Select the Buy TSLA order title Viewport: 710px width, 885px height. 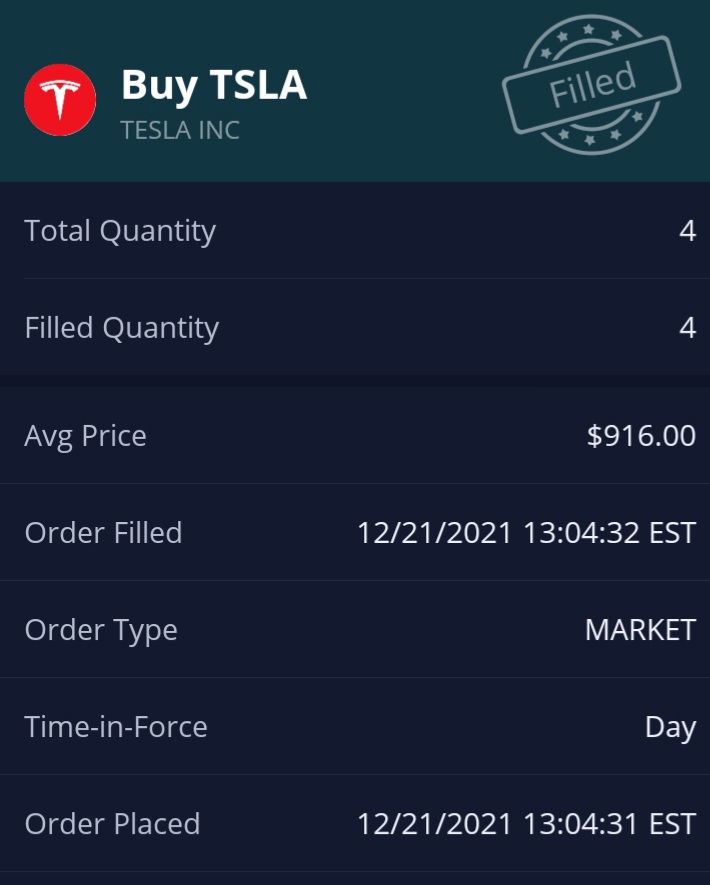tap(213, 85)
